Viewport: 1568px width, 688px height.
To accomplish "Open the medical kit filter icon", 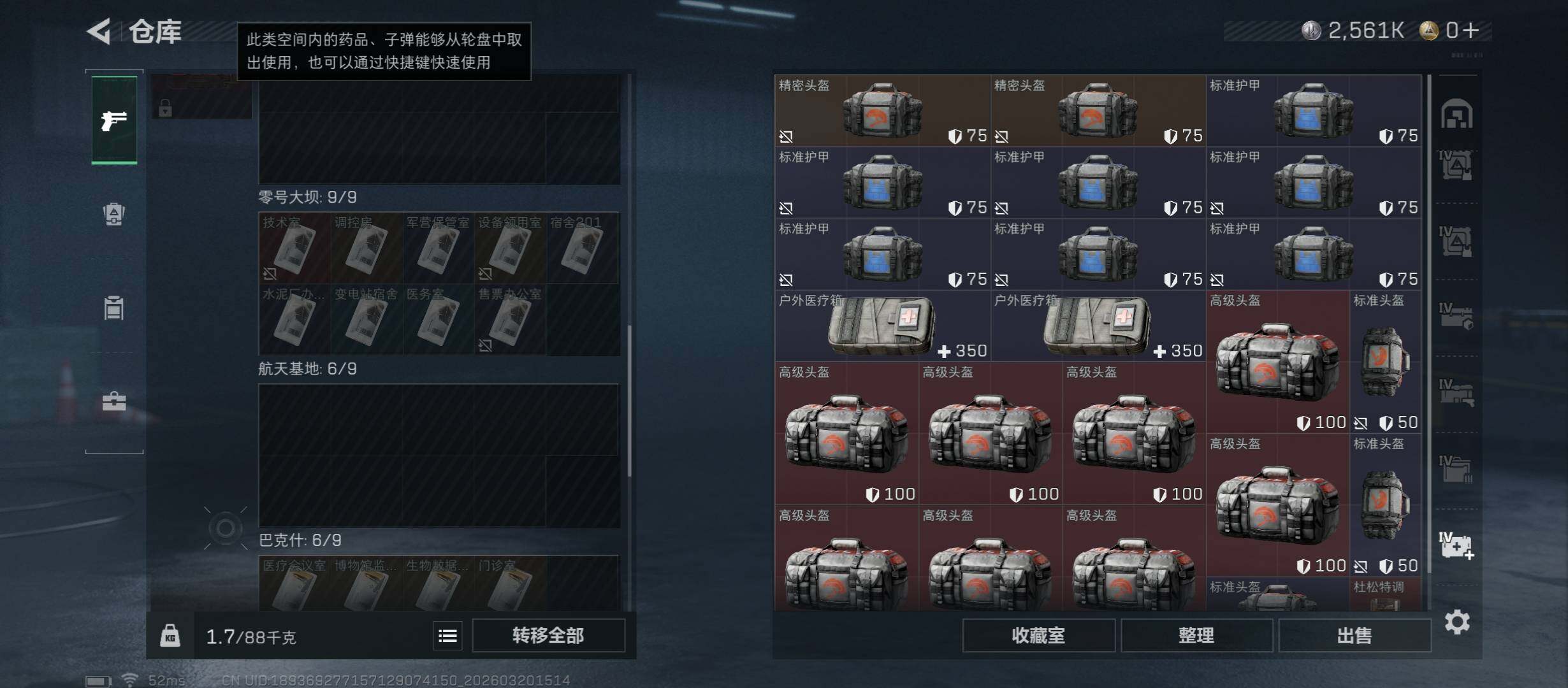I will coord(1456,545).
